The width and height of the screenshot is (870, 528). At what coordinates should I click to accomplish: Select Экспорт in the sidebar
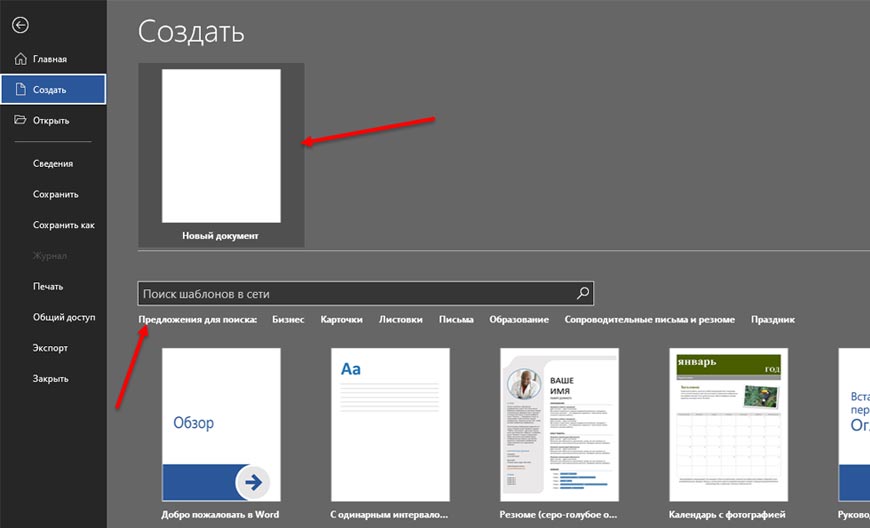pyautogui.click(x=51, y=348)
